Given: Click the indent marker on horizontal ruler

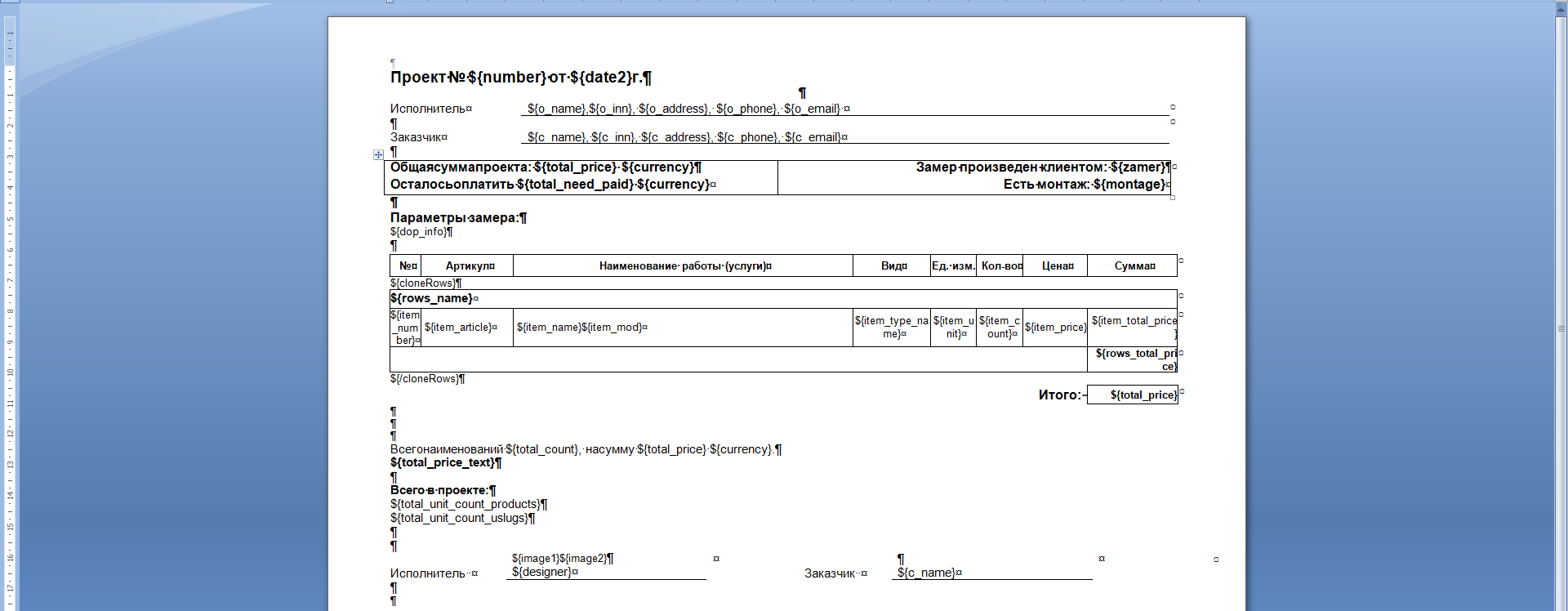Looking at the screenshot, I should (x=390, y=2).
